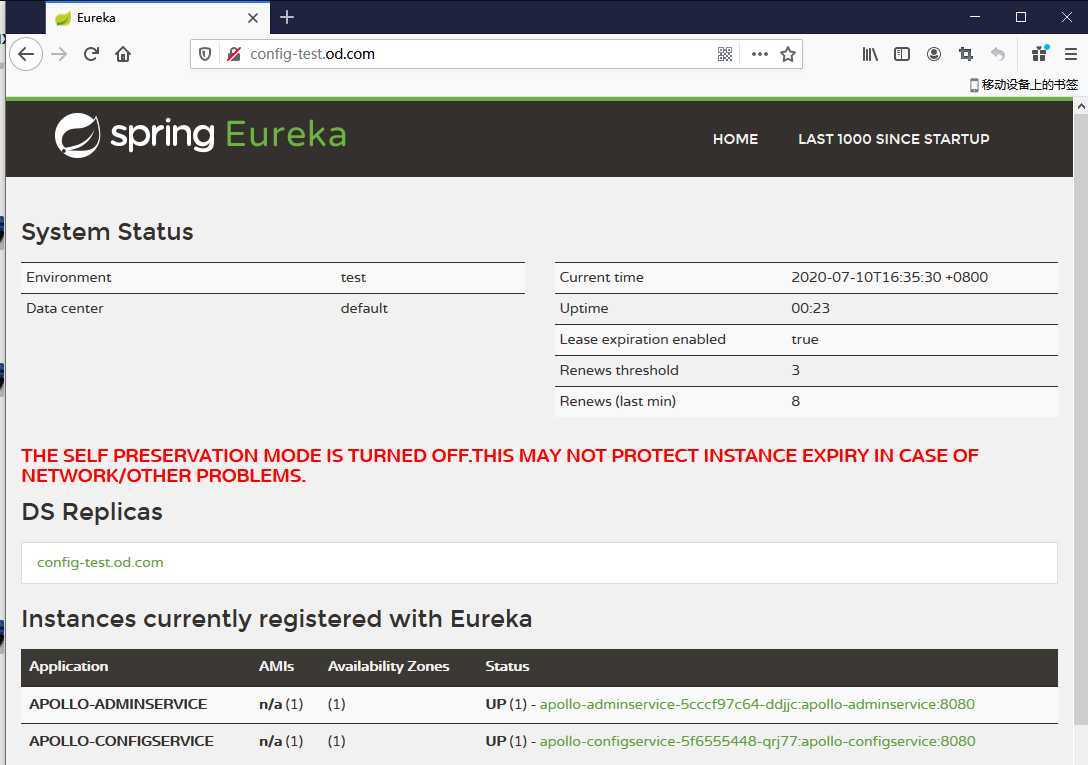
Task: Click the Data center value default
Action: [364, 308]
